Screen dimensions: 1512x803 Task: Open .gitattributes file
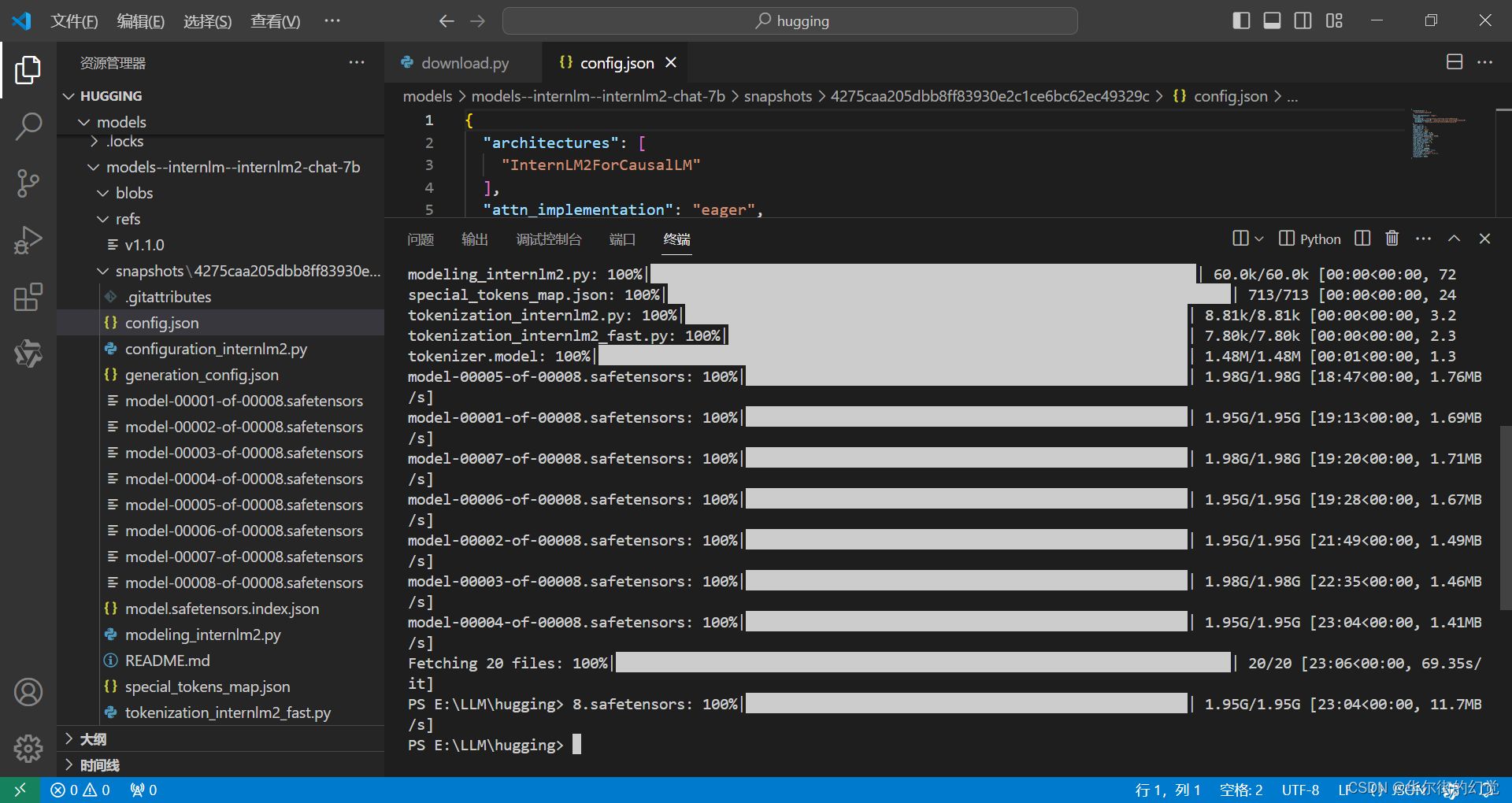[x=220, y=297]
